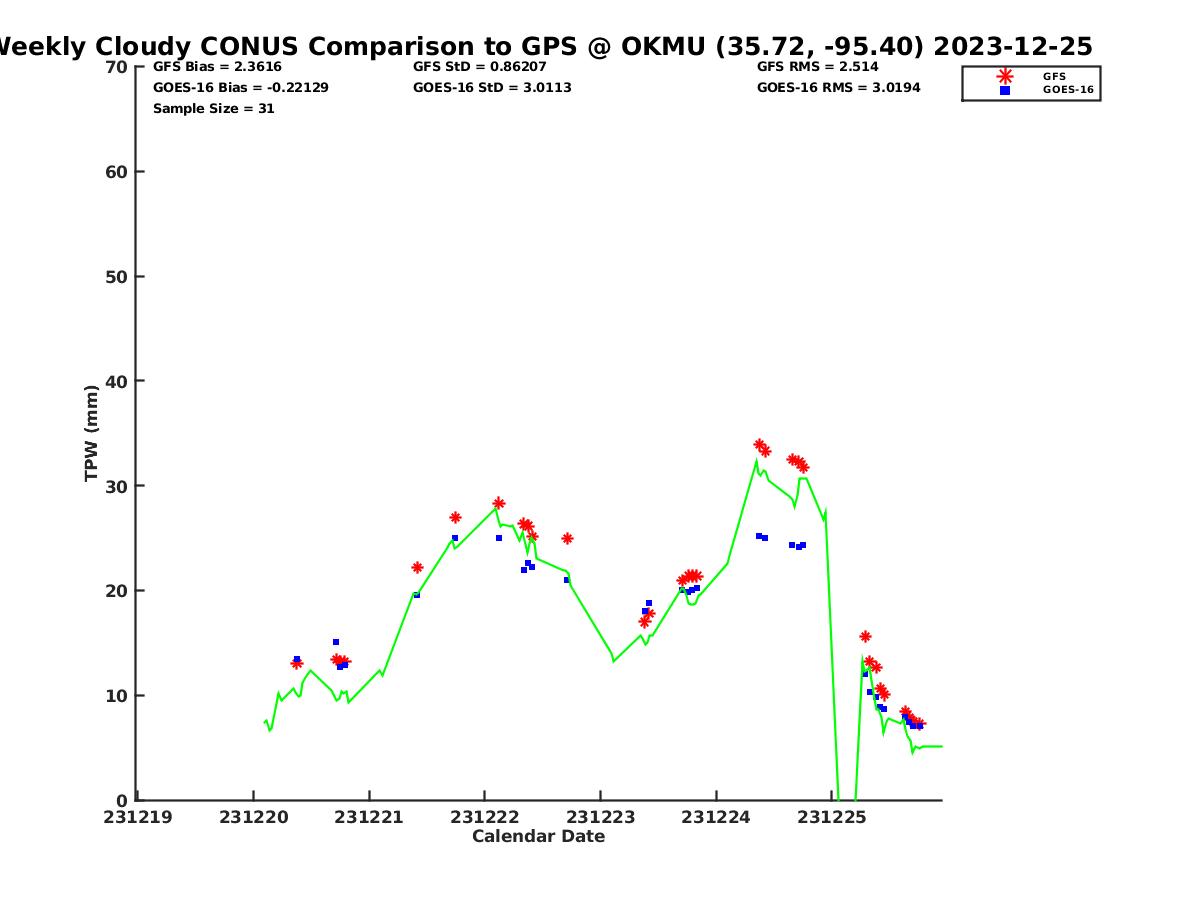Click the x-axis tick label 231219
This screenshot has height=900, width=1200.
coord(138,817)
